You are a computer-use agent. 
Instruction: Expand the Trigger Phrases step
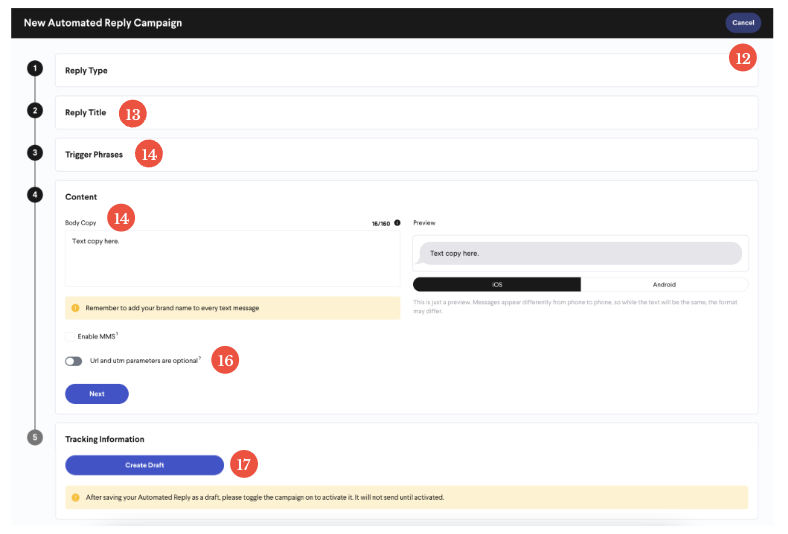pos(406,155)
